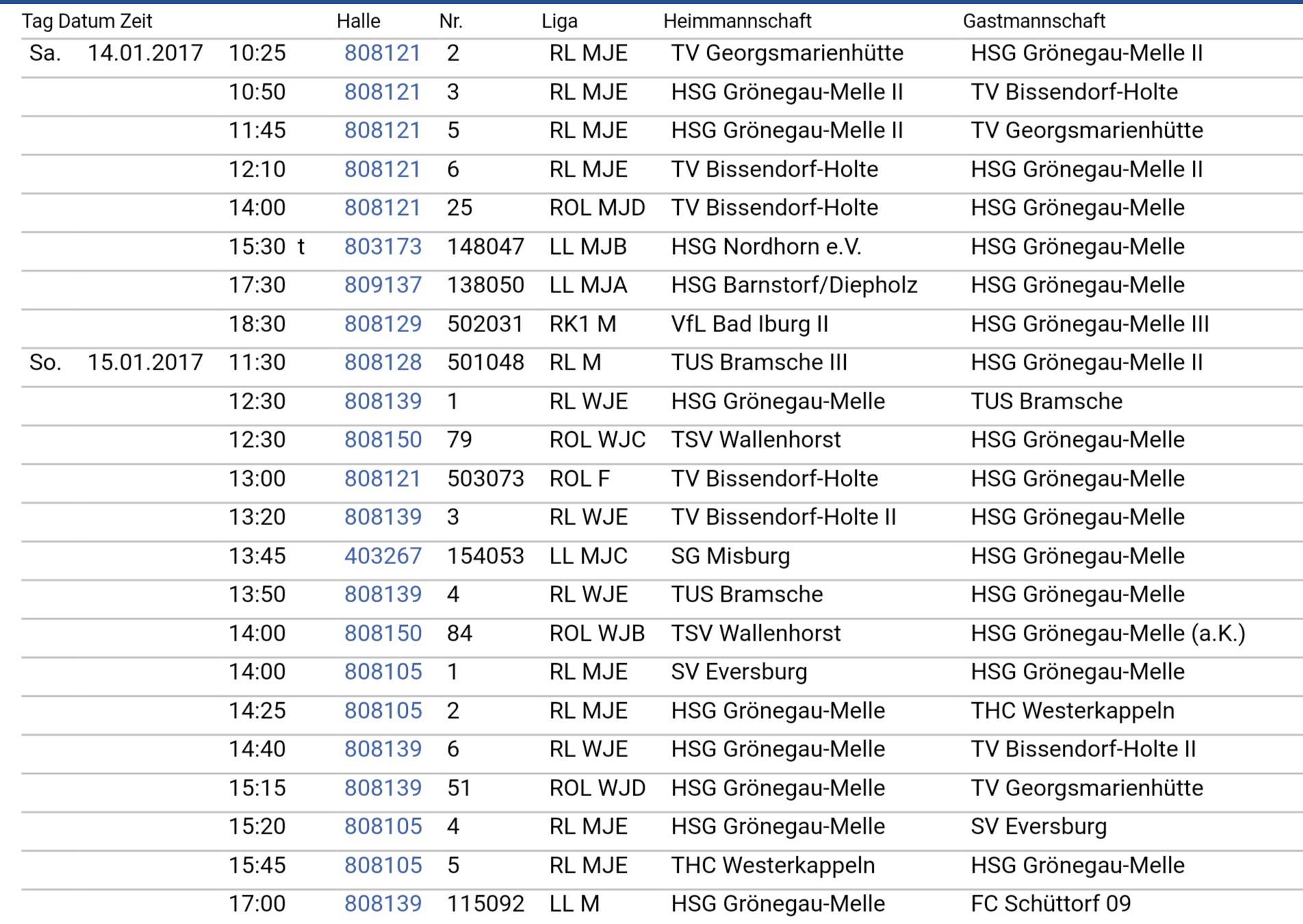The image size is (1303, 924).
Task: Click the time '10:25'
Action: pyautogui.click(x=257, y=53)
